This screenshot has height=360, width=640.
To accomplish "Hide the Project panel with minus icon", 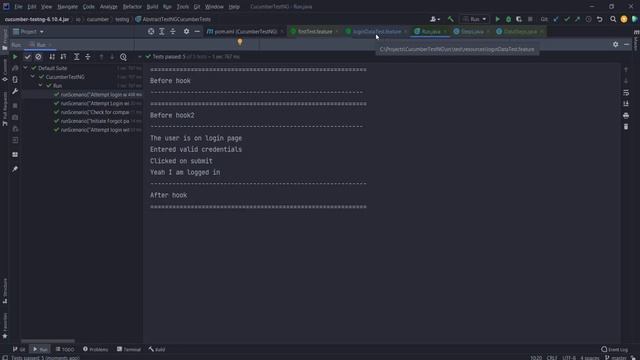I will 197,31.
